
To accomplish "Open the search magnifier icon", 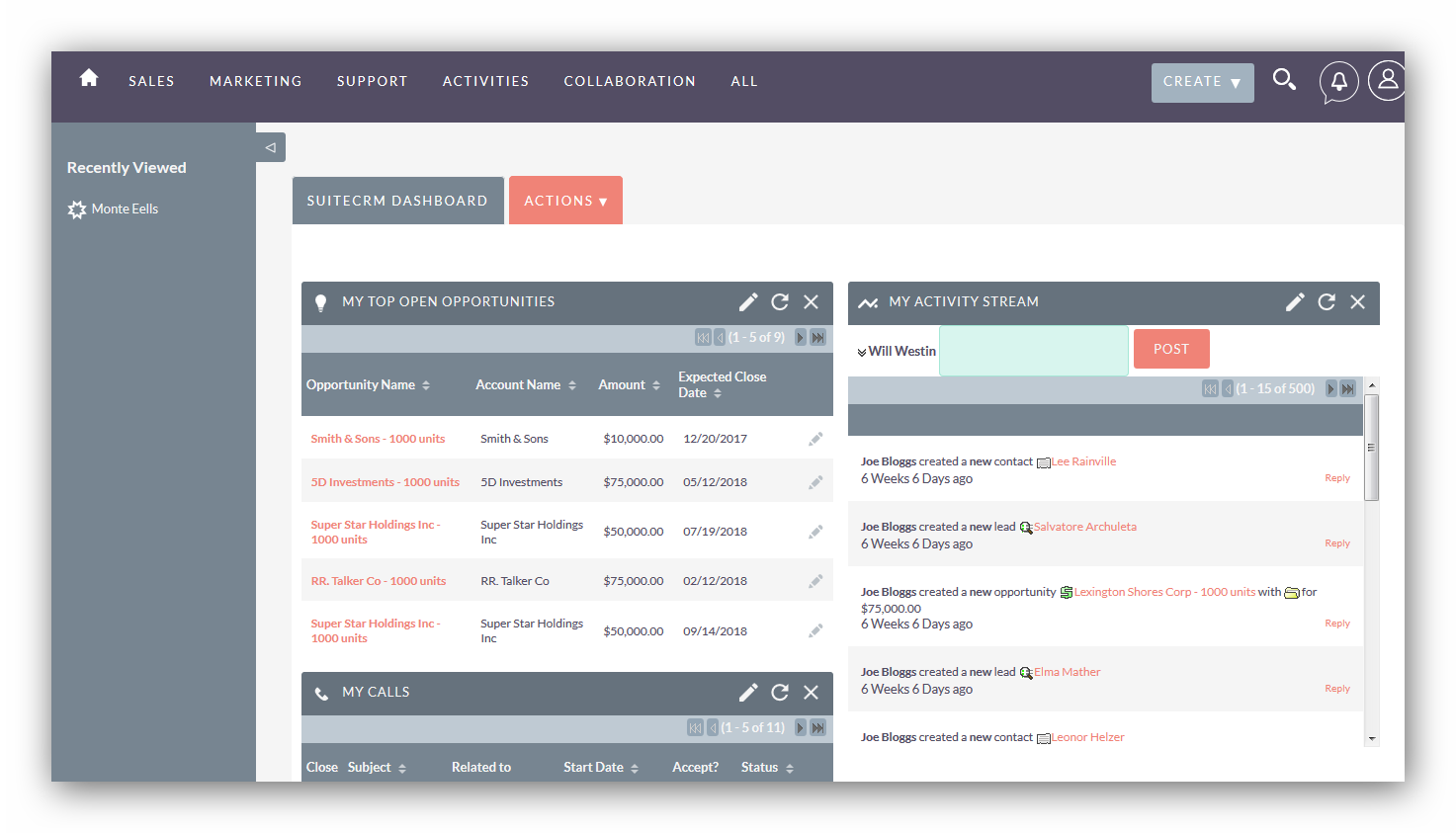I will click(1284, 79).
